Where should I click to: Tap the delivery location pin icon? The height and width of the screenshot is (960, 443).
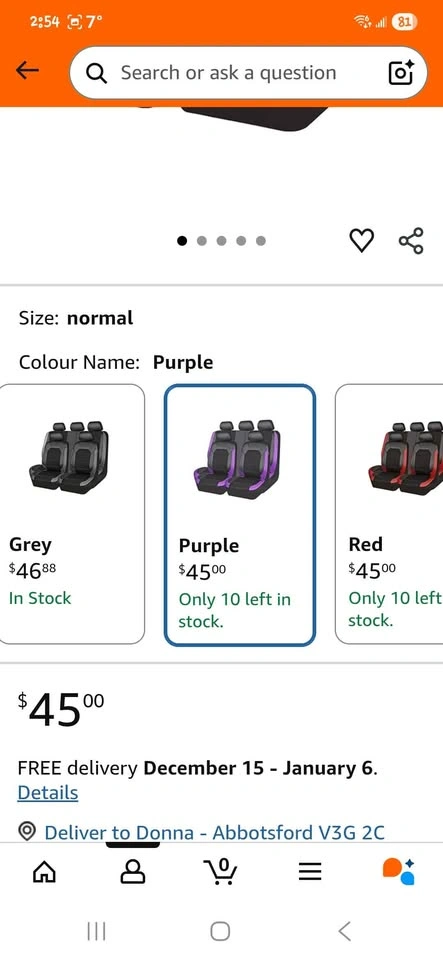[x=26, y=831]
